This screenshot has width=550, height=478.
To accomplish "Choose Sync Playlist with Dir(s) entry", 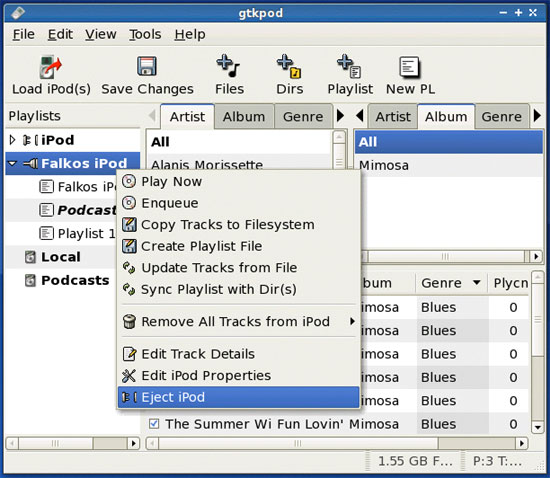I will [x=239, y=289].
